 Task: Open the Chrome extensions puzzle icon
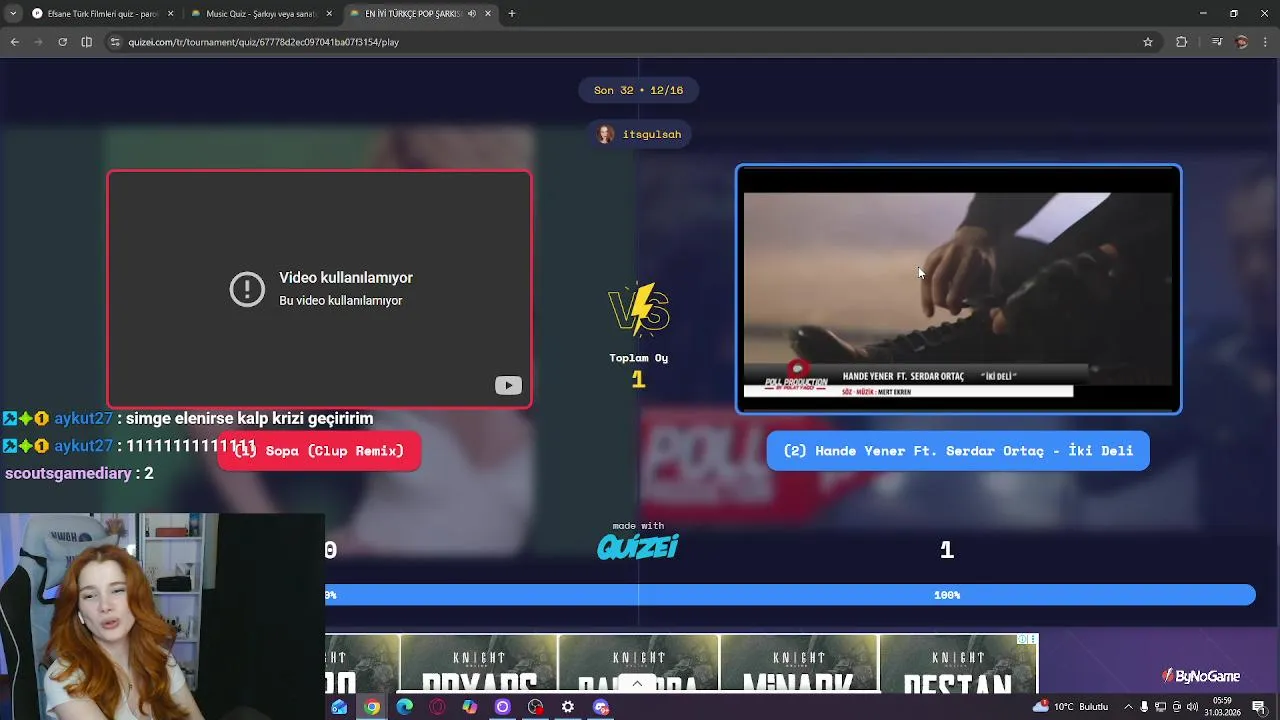tap(1182, 42)
